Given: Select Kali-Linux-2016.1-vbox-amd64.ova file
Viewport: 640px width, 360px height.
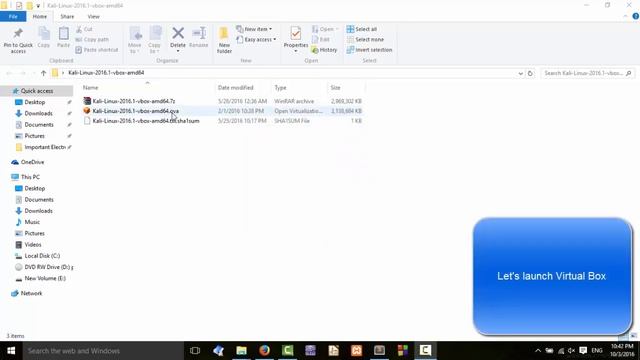Looking at the screenshot, I should point(135,111).
